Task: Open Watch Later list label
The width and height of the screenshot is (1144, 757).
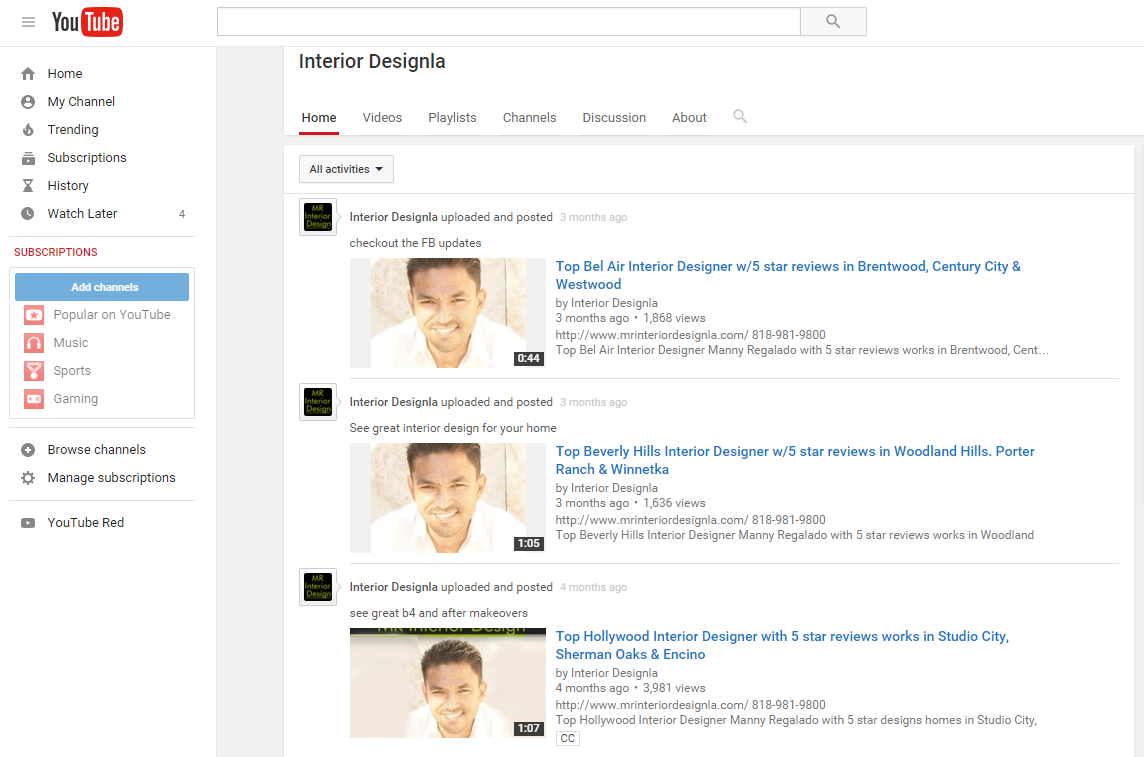Action: (x=82, y=214)
